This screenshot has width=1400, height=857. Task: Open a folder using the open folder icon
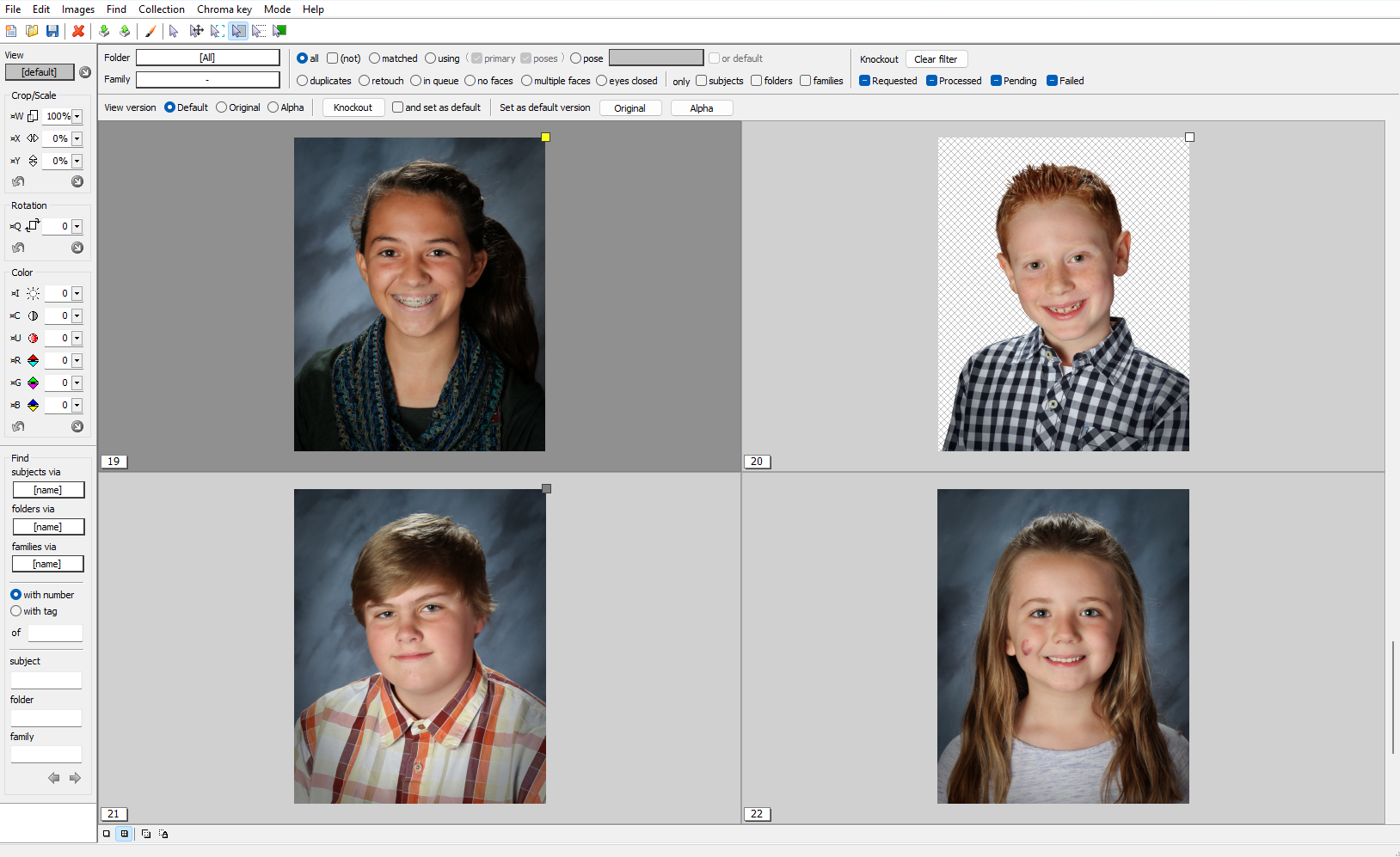32,31
